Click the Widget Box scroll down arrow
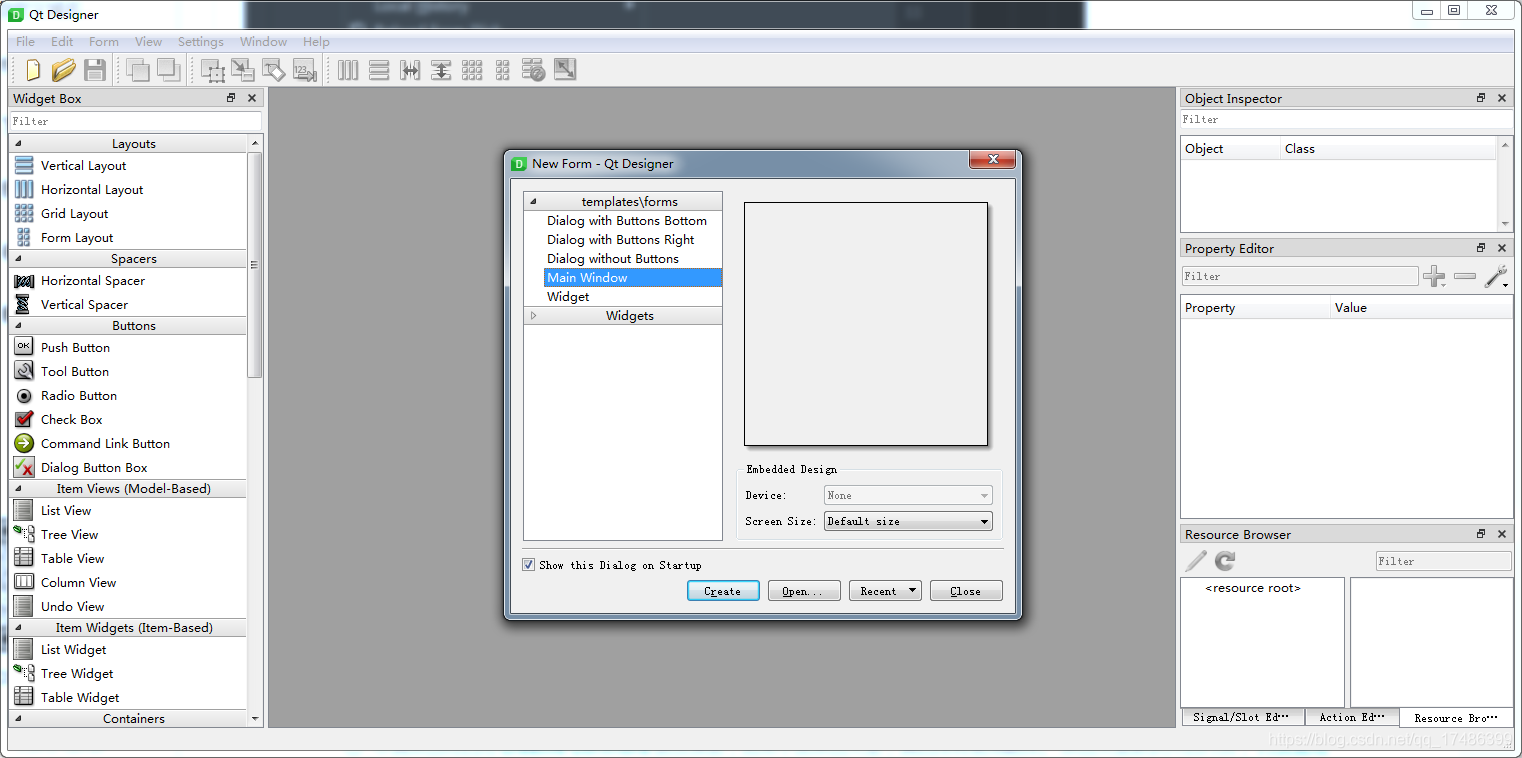The height and width of the screenshot is (758, 1522). tap(255, 719)
